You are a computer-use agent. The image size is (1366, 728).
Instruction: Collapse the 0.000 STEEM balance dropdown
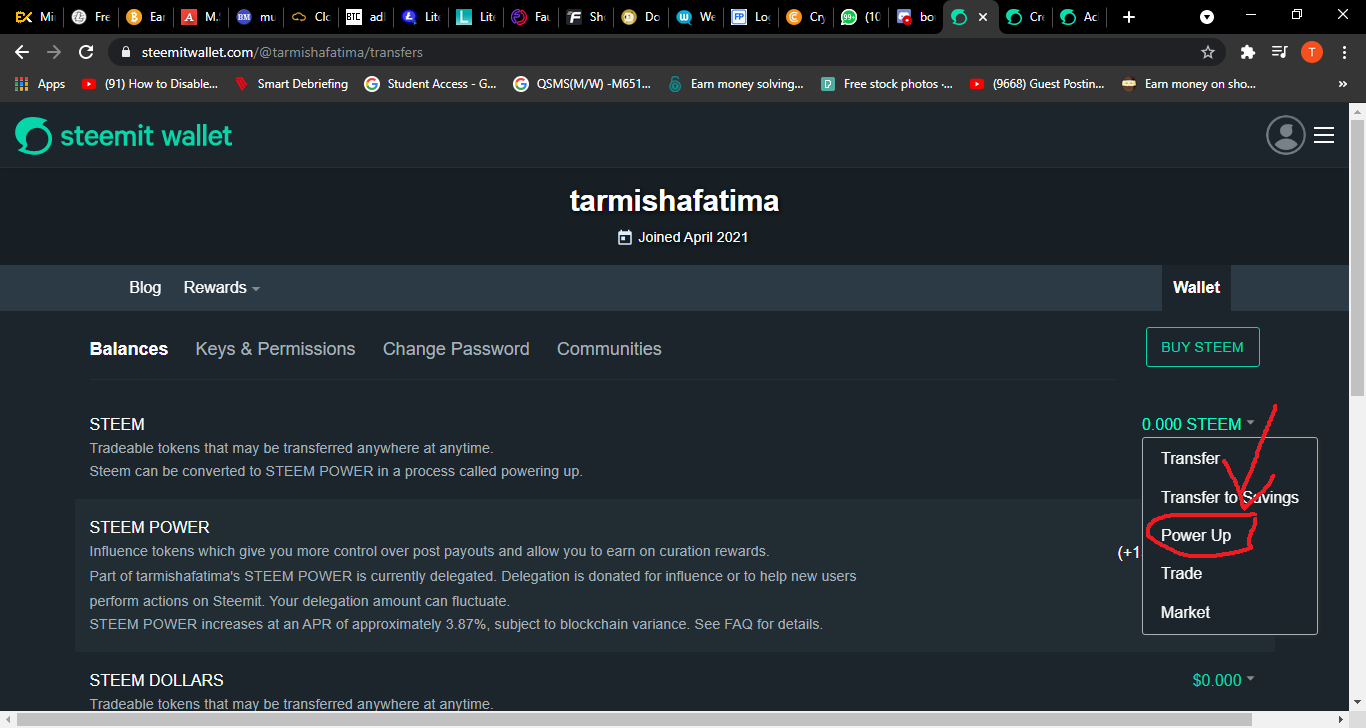1198,424
